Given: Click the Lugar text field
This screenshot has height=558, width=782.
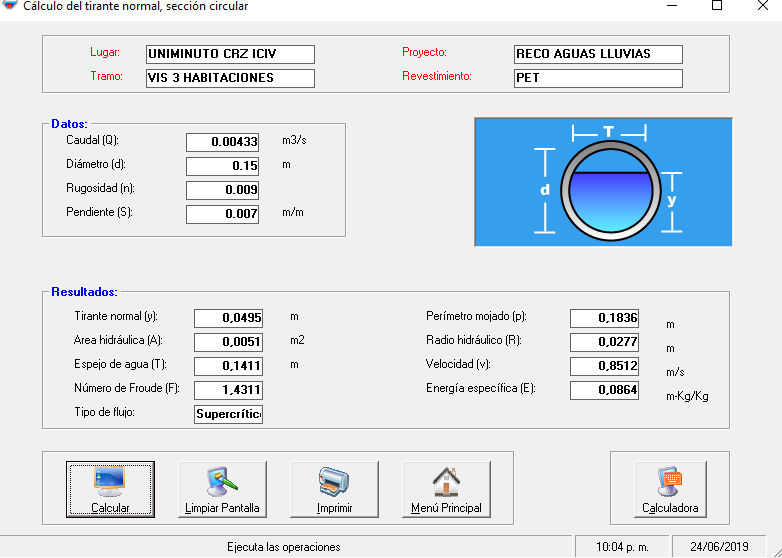Looking at the screenshot, I should pyautogui.click(x=230, y=54).
